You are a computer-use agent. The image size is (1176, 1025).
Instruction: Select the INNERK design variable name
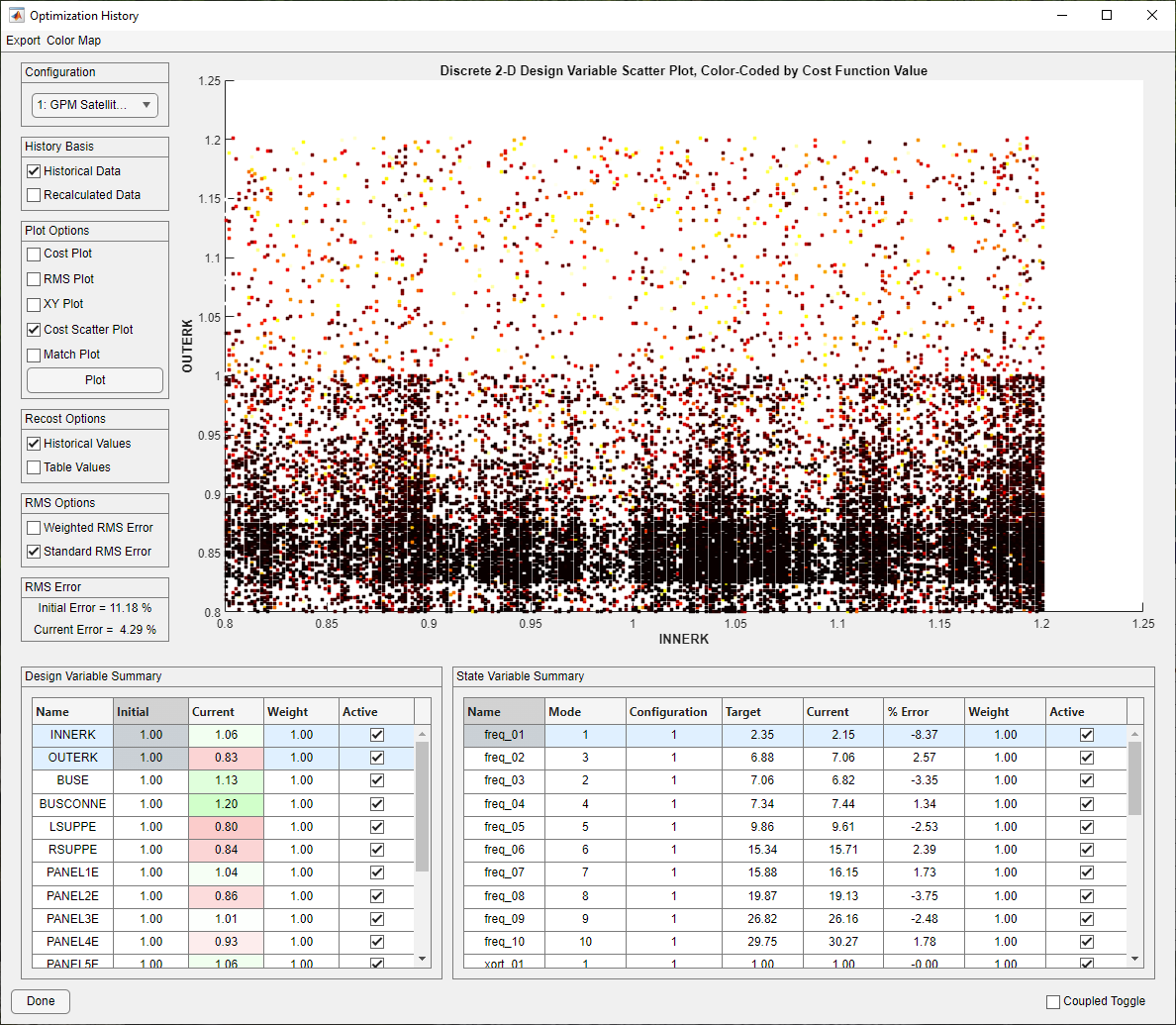pos(72,735)
